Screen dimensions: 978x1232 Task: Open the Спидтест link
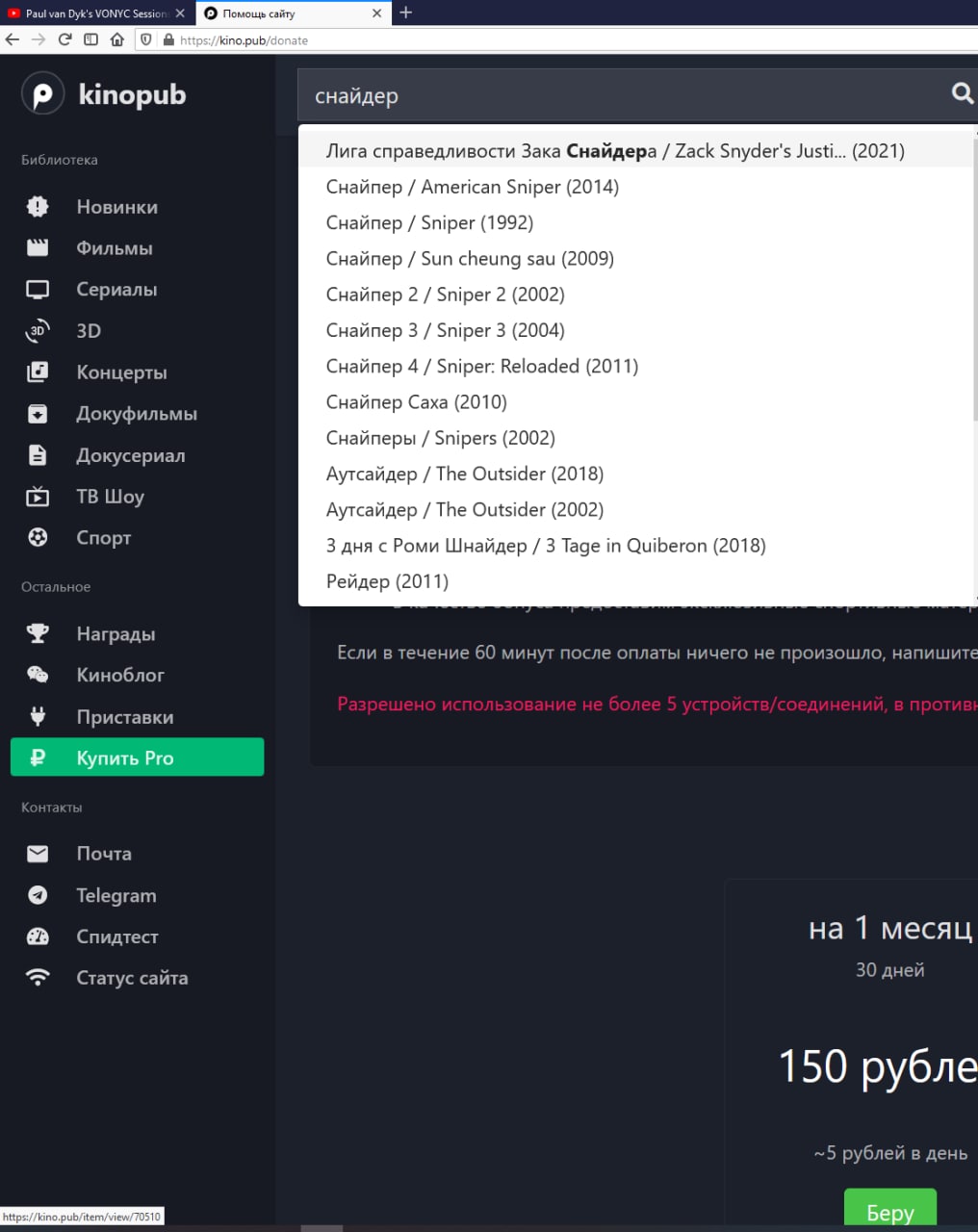pyautogui.click(x=117, y=937)
